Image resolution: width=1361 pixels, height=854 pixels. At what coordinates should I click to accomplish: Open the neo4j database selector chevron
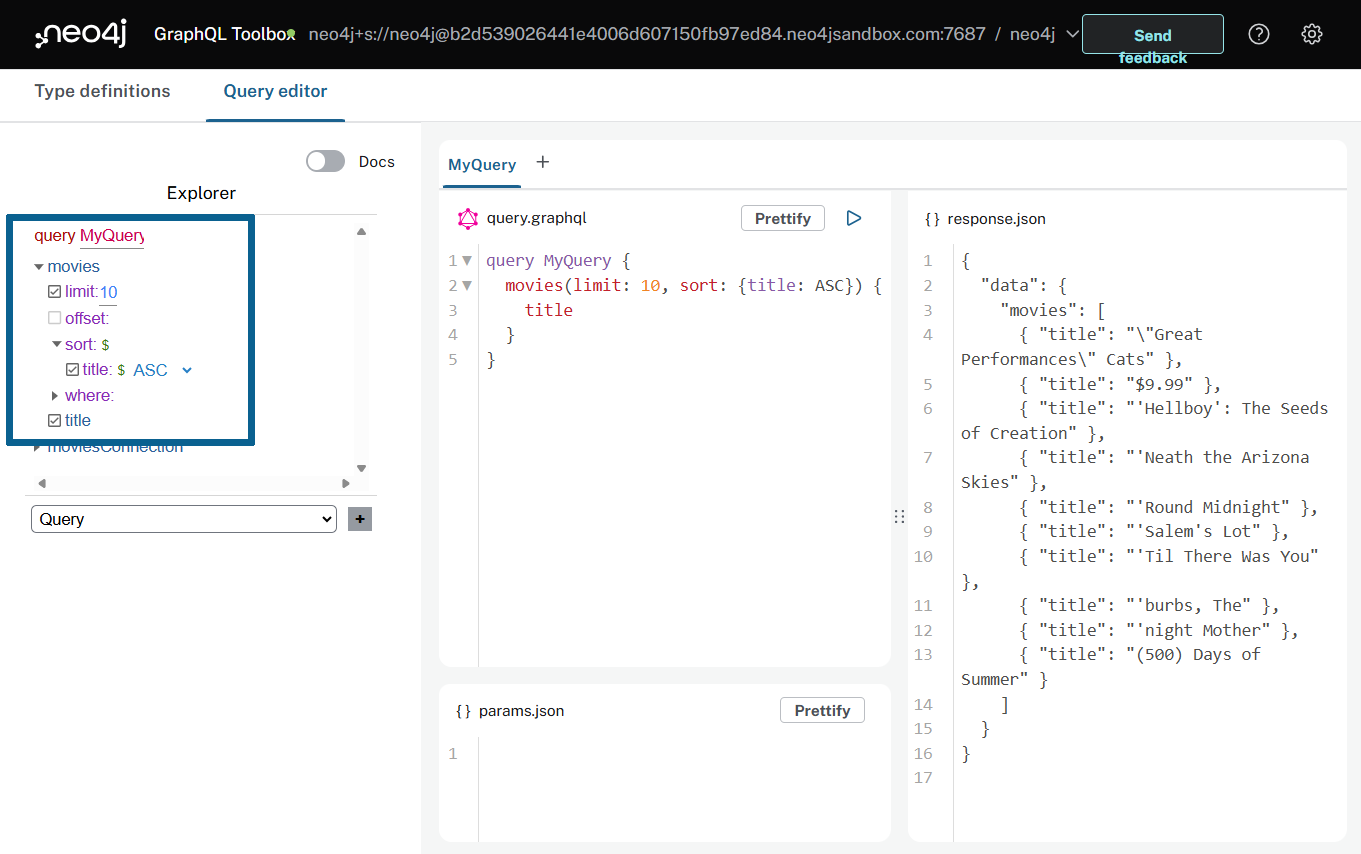(x=1073, y=34)
